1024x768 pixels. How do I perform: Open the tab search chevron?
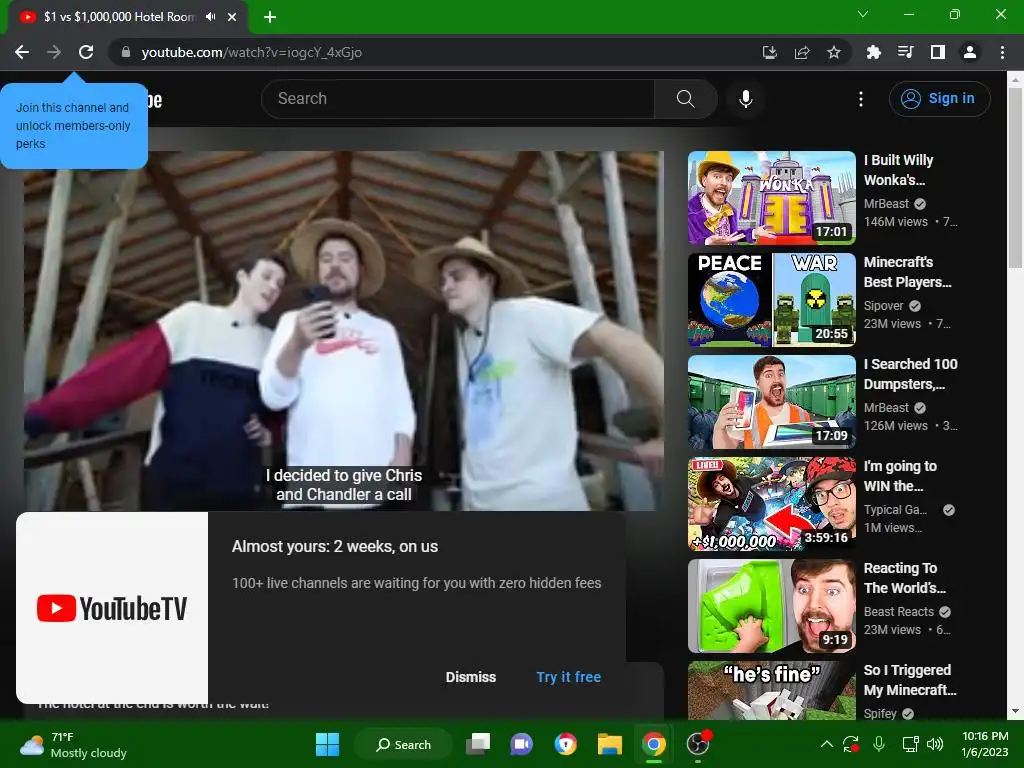[x=863, y=14]
